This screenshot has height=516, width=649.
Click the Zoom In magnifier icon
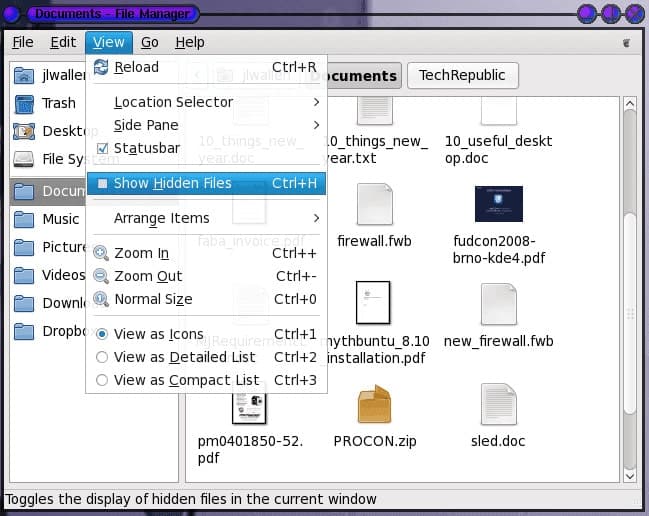[101, 253]
